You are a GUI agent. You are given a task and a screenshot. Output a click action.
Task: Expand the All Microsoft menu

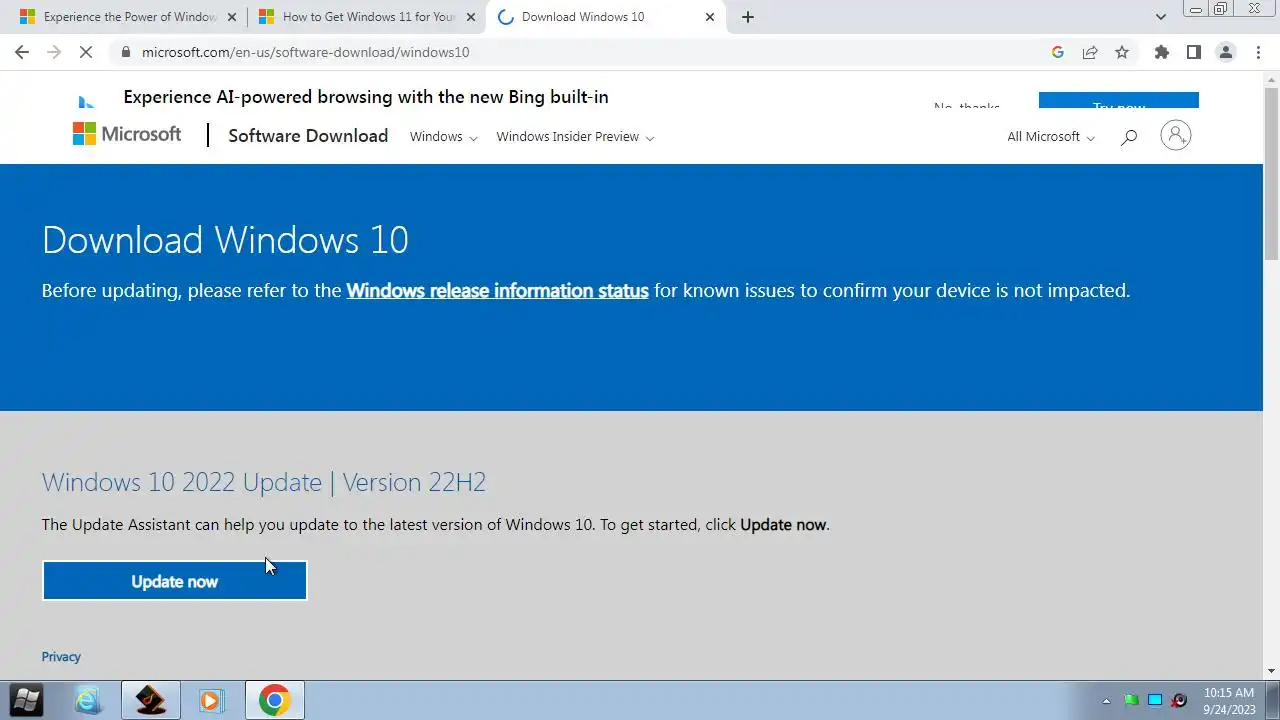coord(1051,137)
